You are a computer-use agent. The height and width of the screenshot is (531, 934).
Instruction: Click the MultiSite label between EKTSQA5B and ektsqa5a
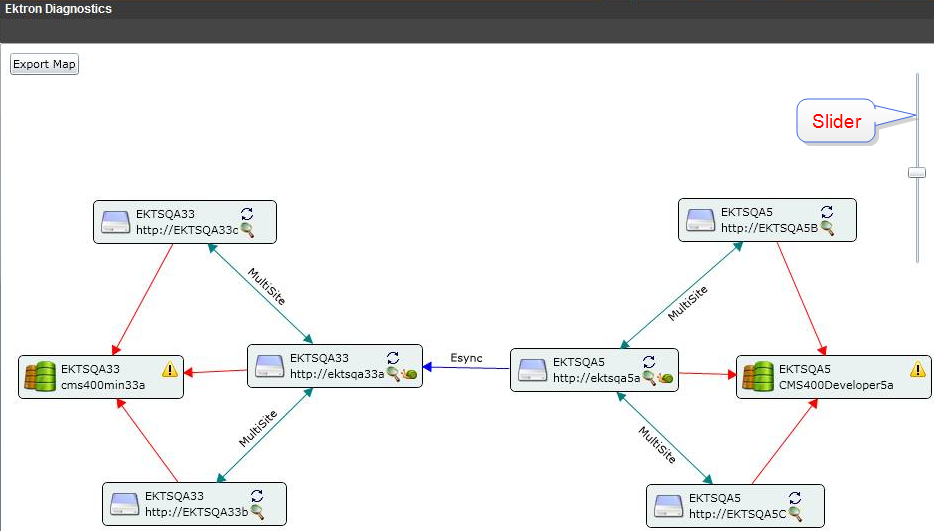pyautogui.click(x=687, y=303)
